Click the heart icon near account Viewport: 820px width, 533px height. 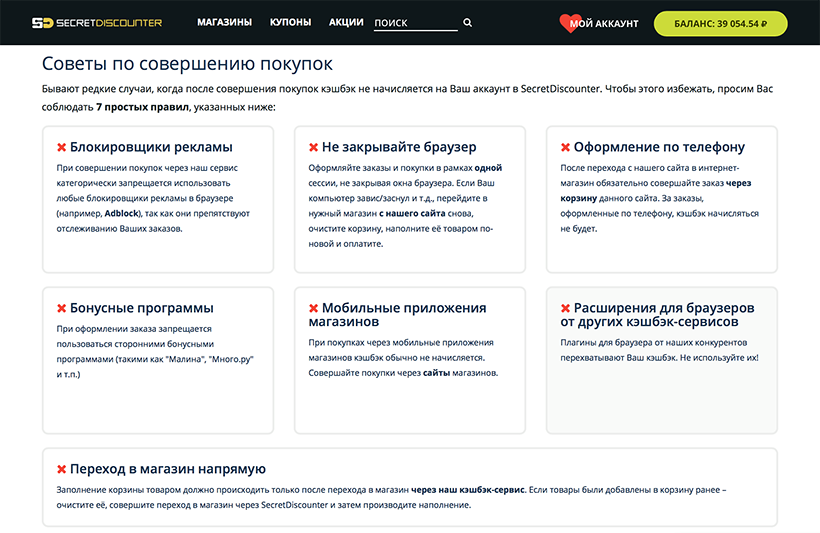click(571, 23)
